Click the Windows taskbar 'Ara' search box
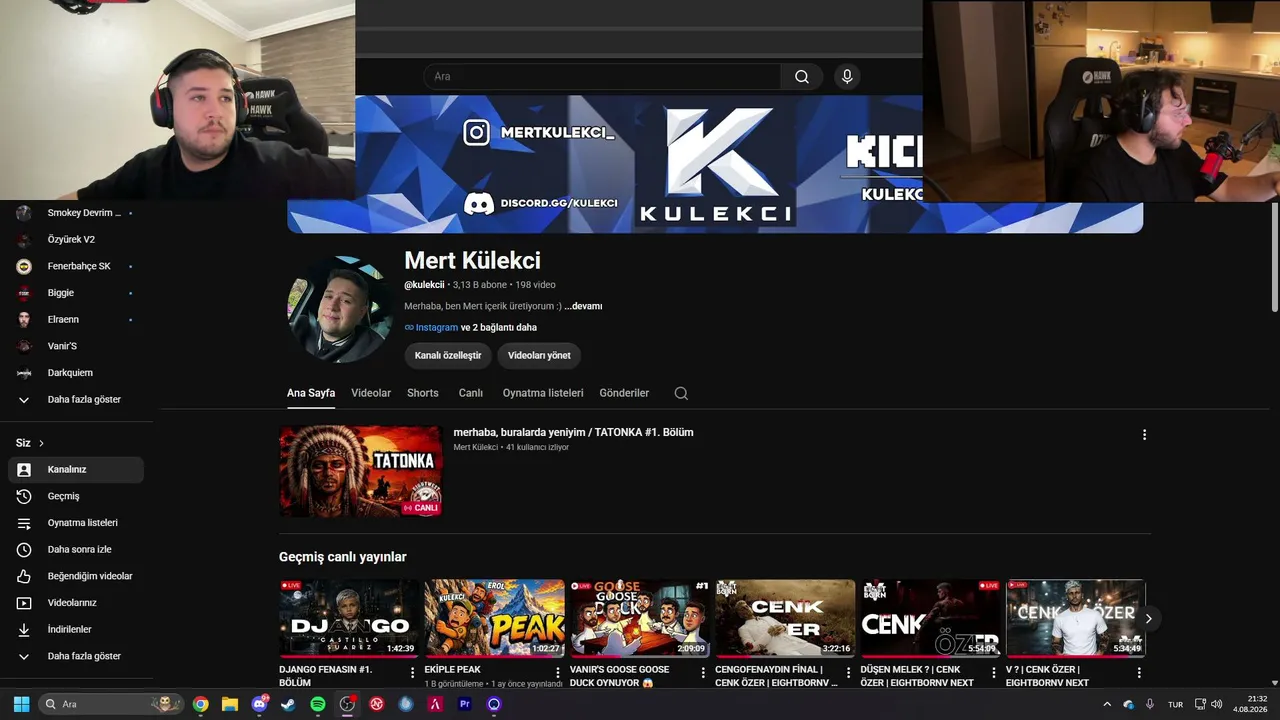The height and width of the screenshot is (720, 1280). coord(111,704)
